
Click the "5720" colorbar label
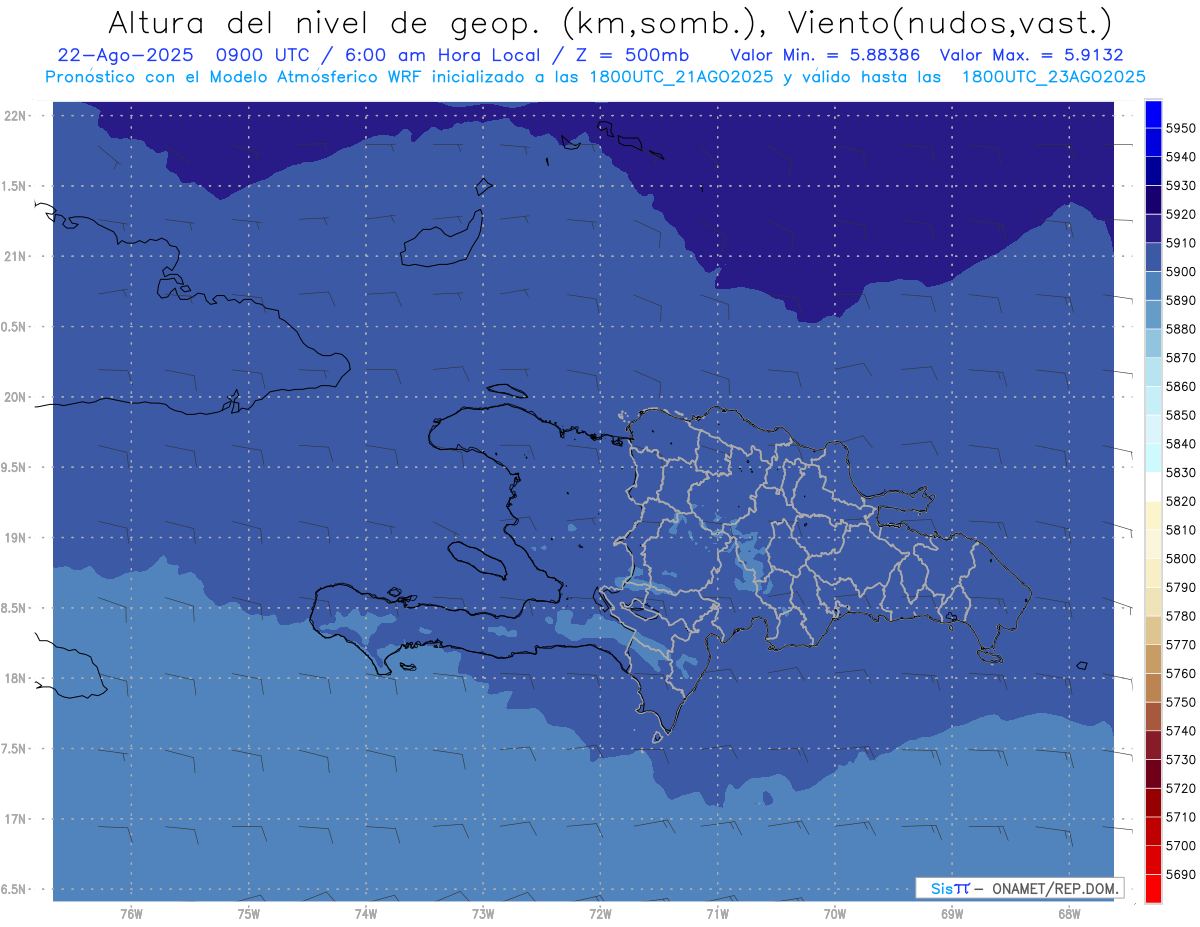[1180, 789]
